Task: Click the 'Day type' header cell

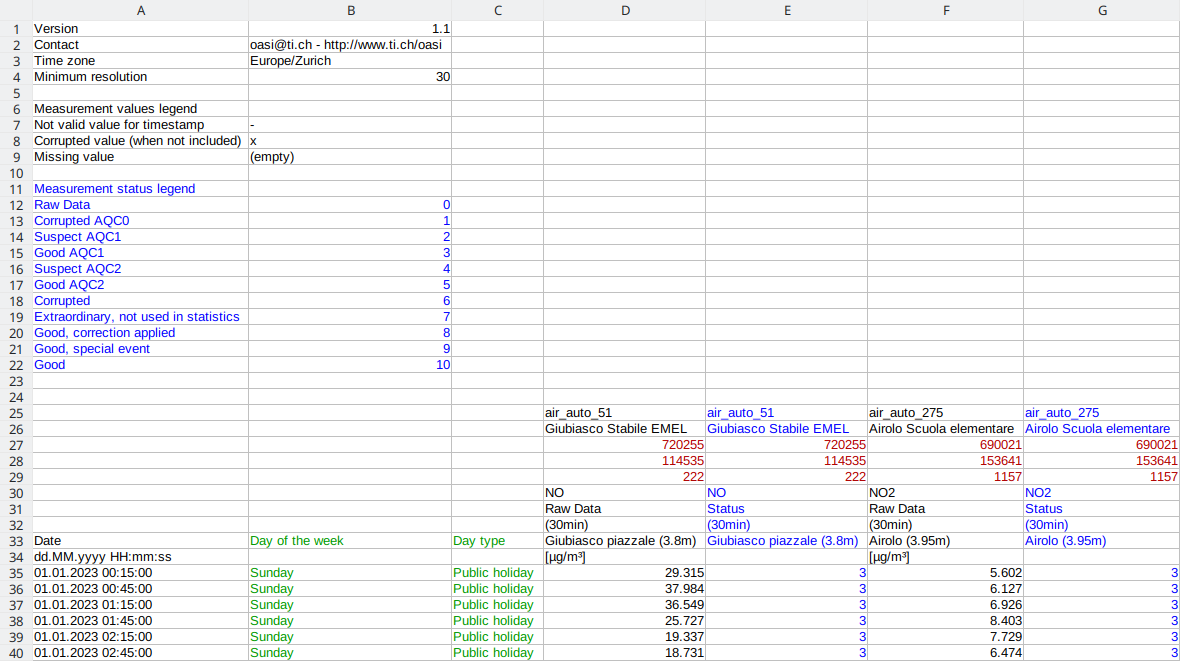Action: click(x=497, y=541)
